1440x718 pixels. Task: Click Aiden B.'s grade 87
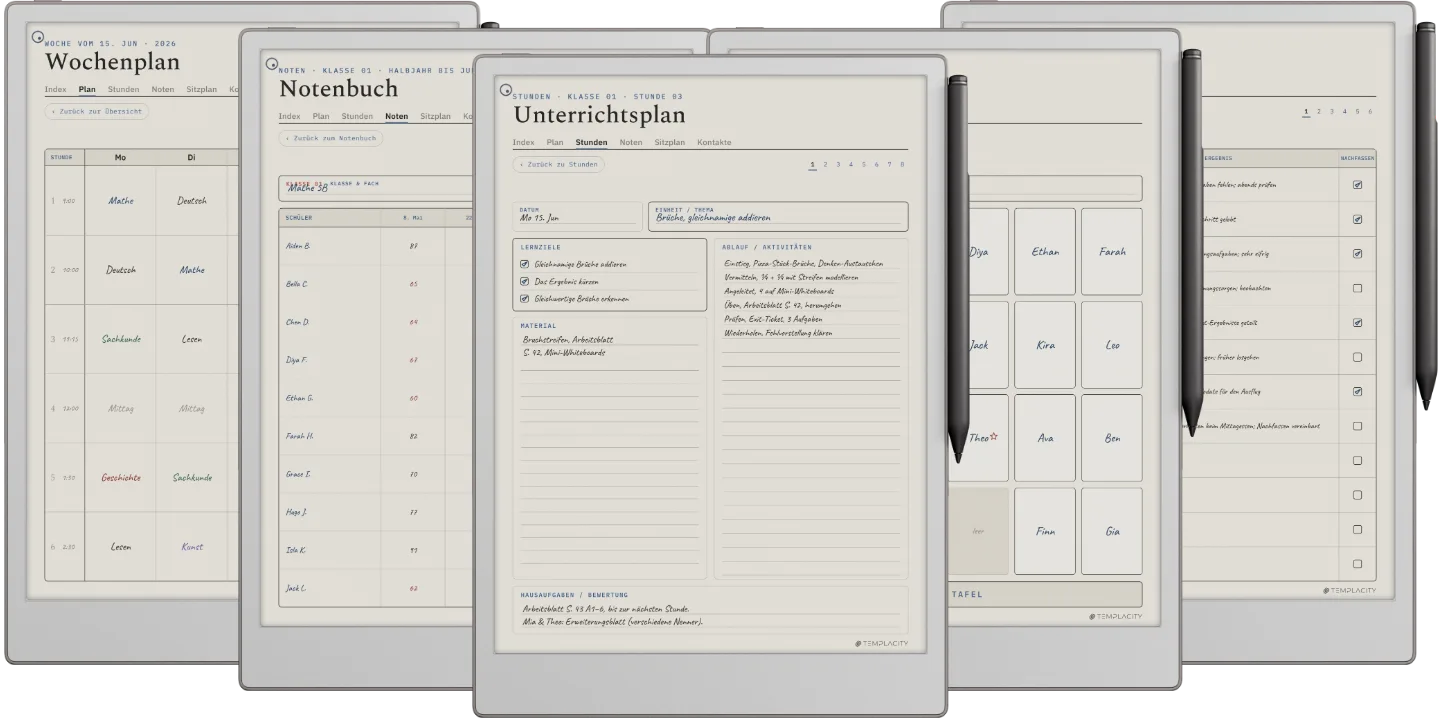412,246
